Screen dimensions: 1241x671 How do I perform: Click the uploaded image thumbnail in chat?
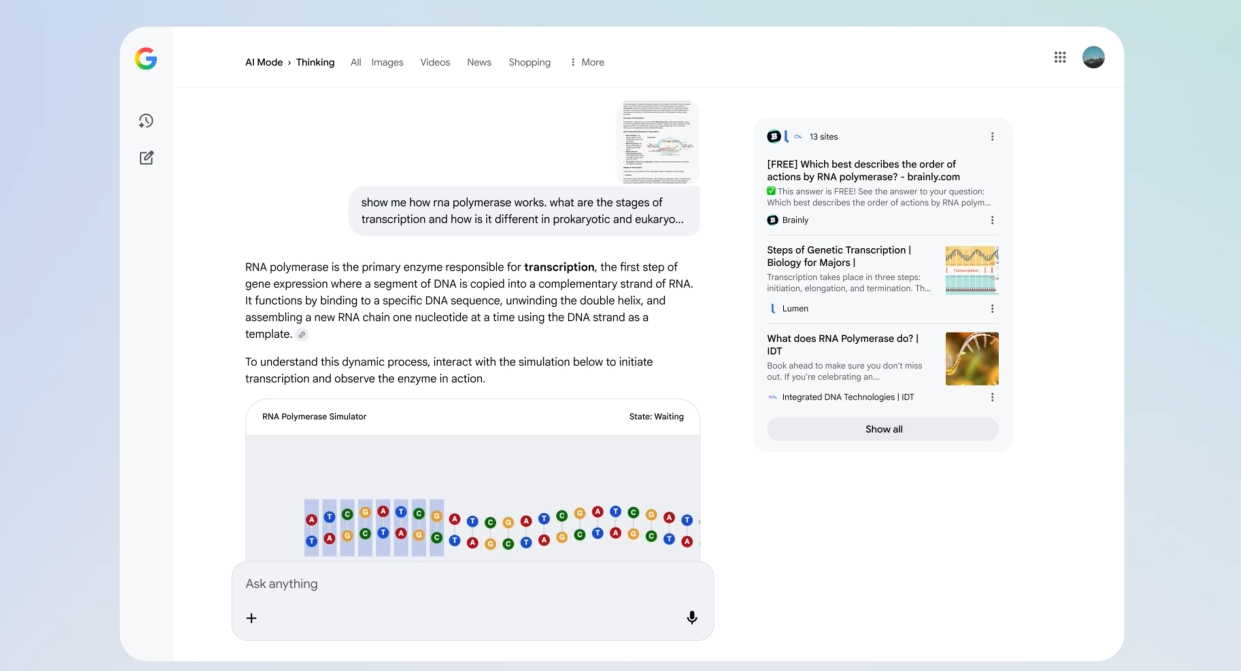coord(657,141)
